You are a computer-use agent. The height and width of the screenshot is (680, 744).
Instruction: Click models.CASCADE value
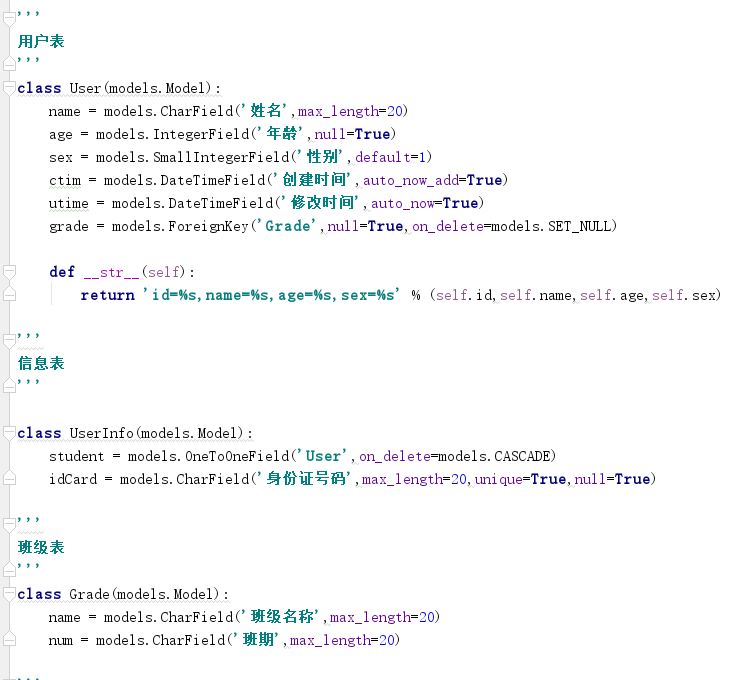494,456
